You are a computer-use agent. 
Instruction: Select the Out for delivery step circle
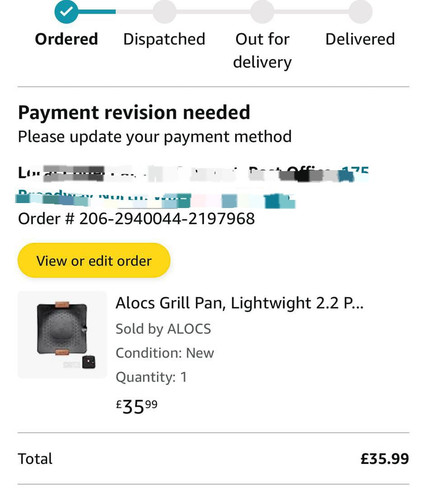point(262,12)
